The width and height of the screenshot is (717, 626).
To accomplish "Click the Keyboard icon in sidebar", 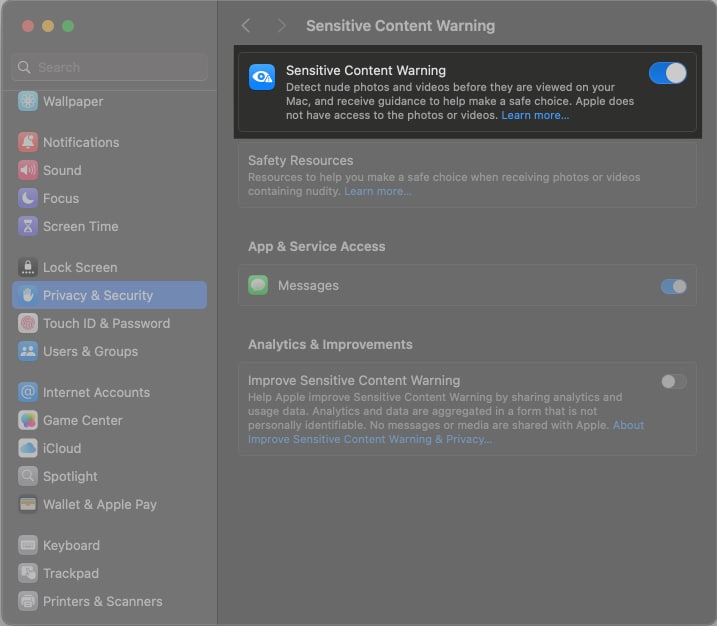I will [28, 545].
